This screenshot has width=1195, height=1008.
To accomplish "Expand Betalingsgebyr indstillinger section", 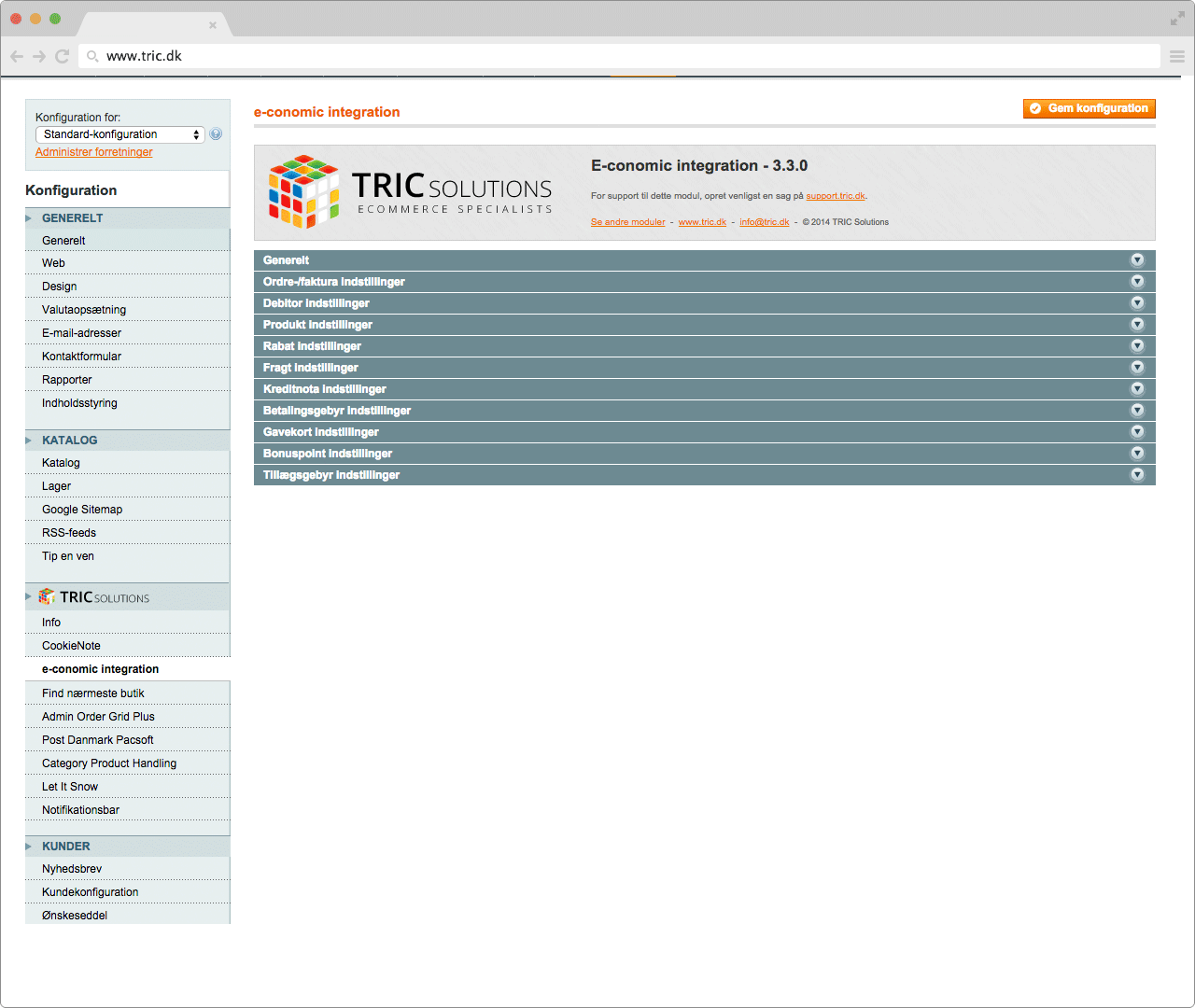I will (x=705, y=411).
